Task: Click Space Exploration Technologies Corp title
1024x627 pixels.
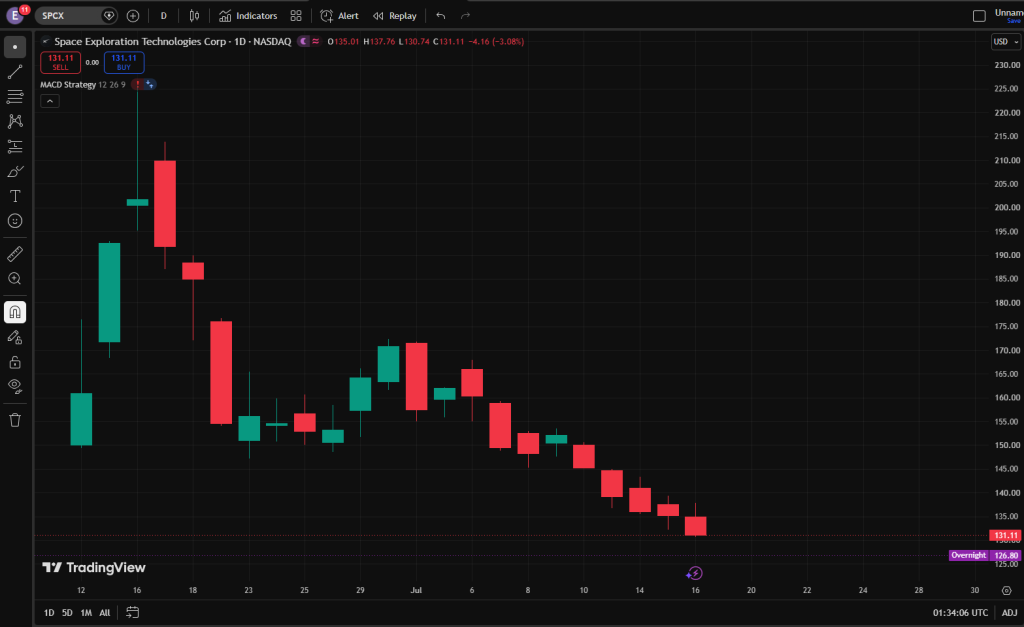Action: [x=140, y=41]
